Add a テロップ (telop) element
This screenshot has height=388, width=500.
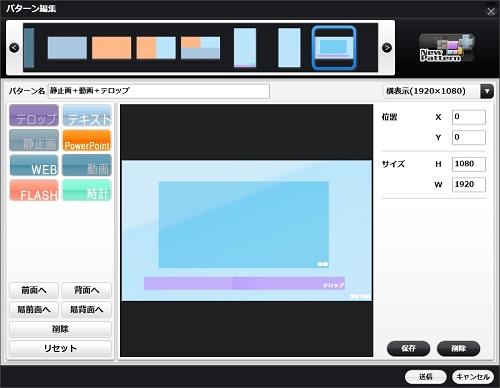[x=34, y=115]
